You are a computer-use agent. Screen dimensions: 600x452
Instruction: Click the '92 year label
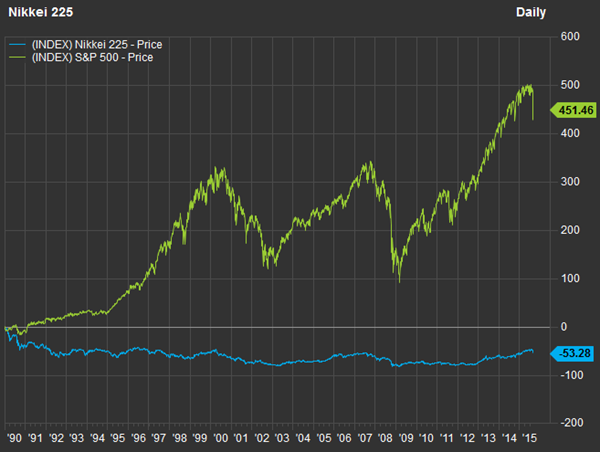(56, 438)
